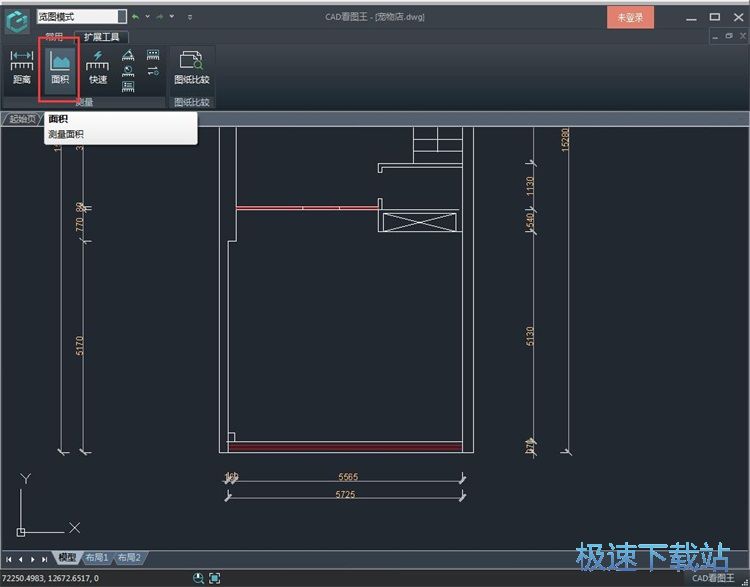Screen dimensions: 750x587
Task: Expand the quick access toolbar customize arrow
Action: coord(190,17)
